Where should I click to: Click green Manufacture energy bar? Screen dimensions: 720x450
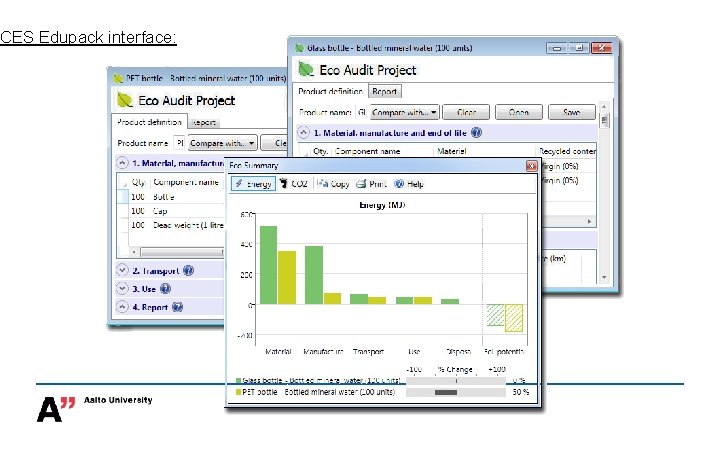tap(314, 275)
